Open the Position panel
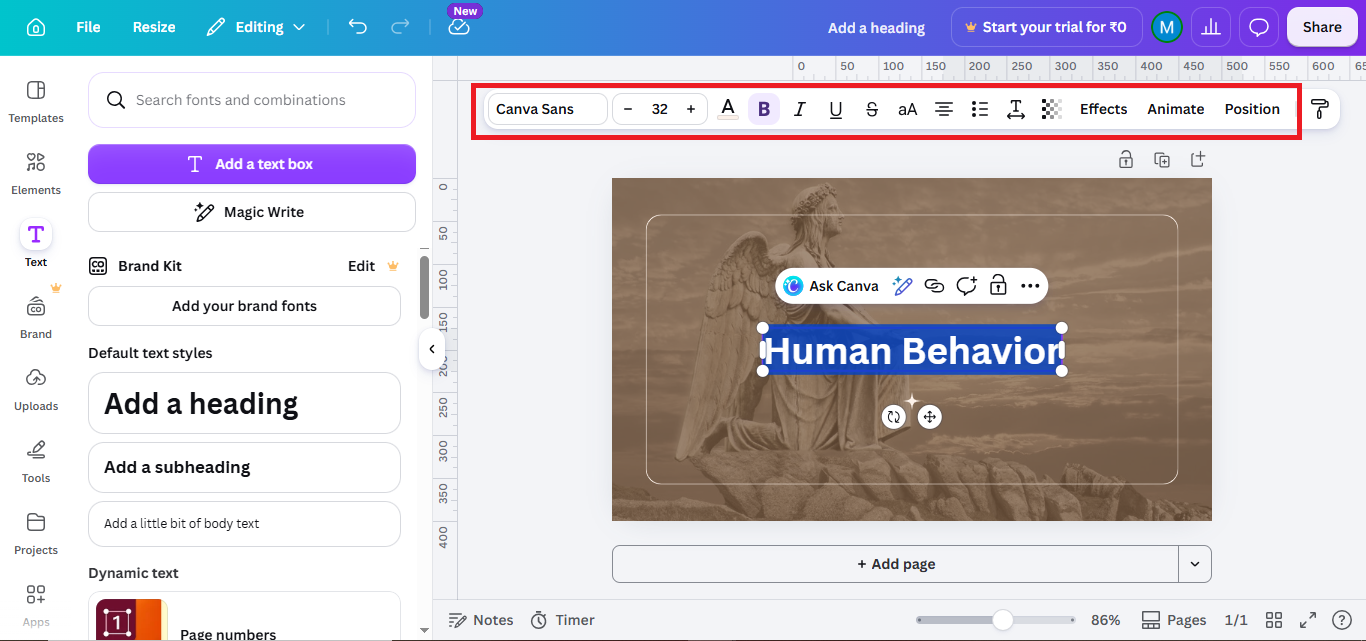 (1252, 109)
